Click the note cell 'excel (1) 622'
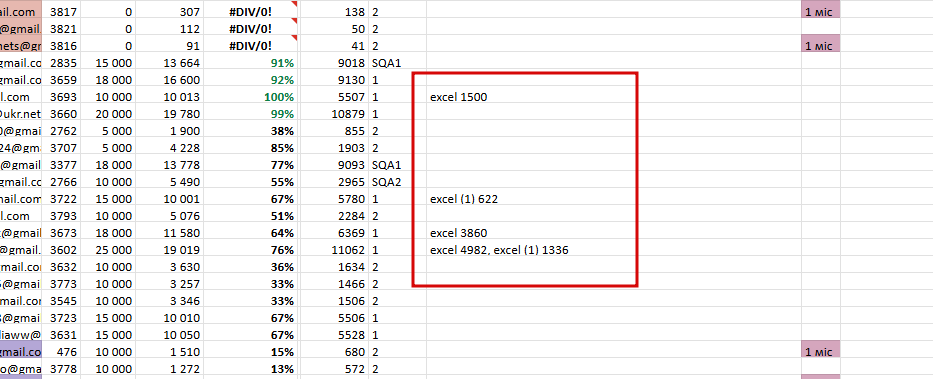933x379 pixels. [x=464, y=199]
